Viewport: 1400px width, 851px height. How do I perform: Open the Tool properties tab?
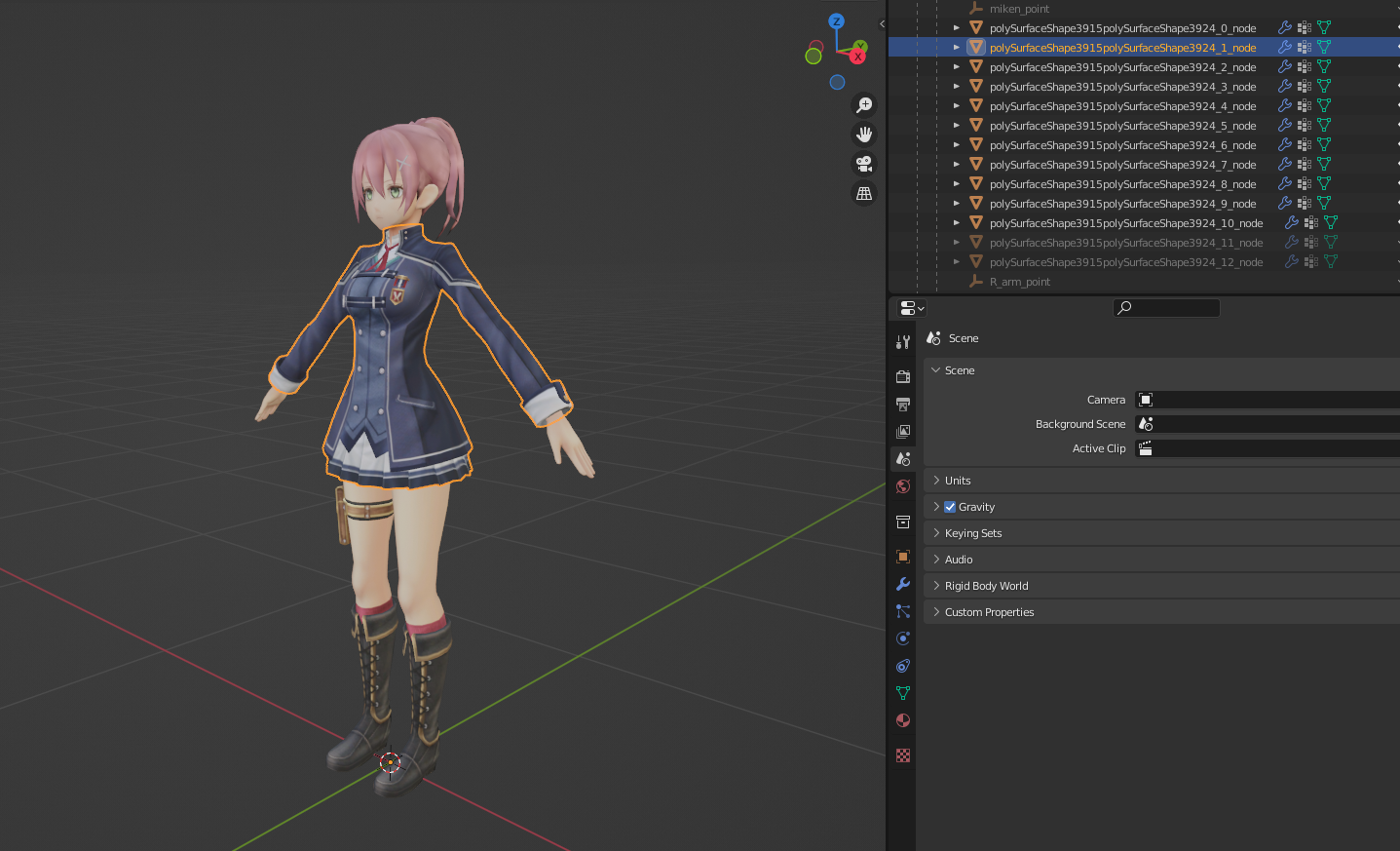coord(903,342)
